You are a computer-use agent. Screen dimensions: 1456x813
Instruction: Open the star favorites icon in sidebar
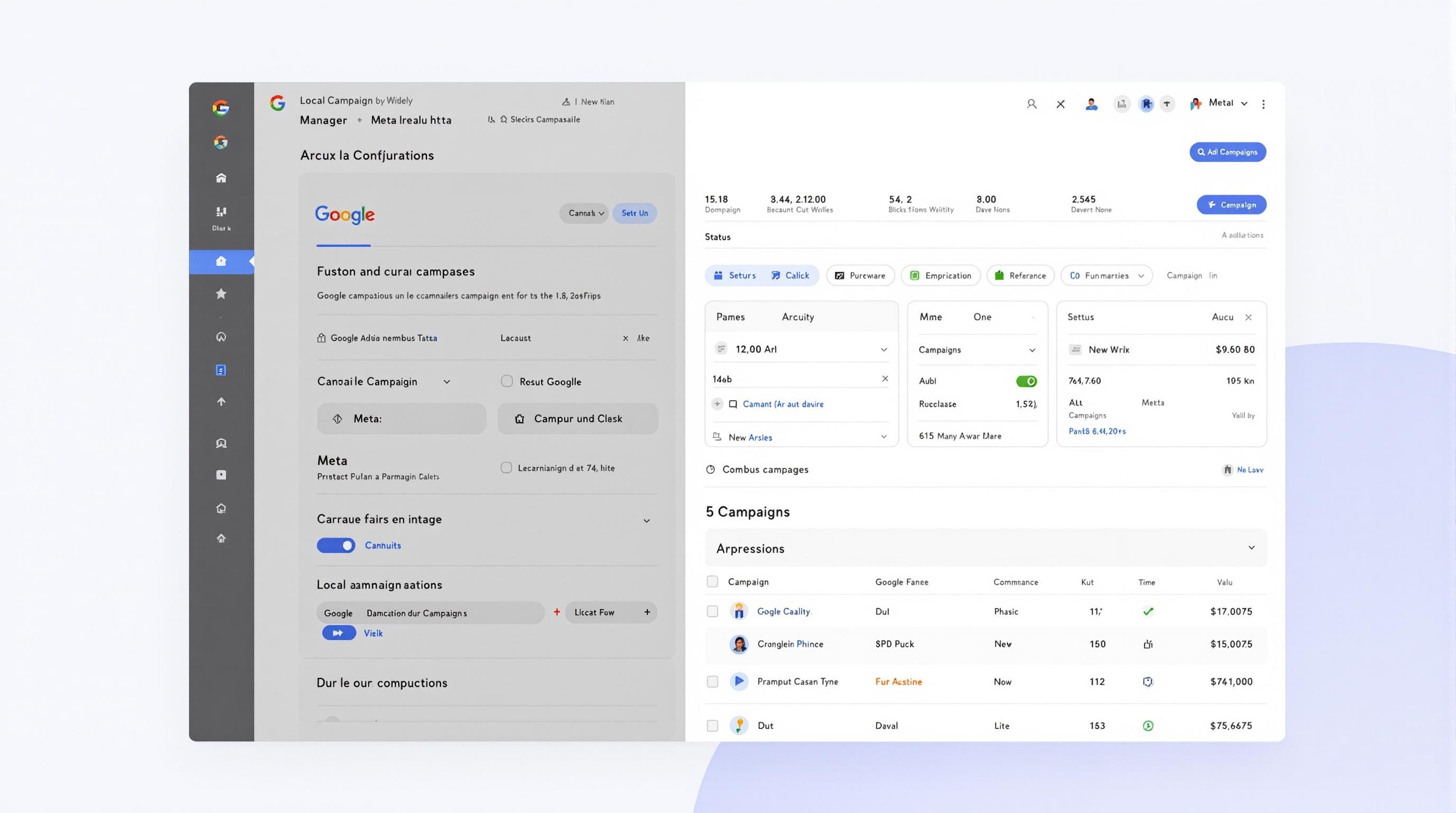tap(221, 293)
